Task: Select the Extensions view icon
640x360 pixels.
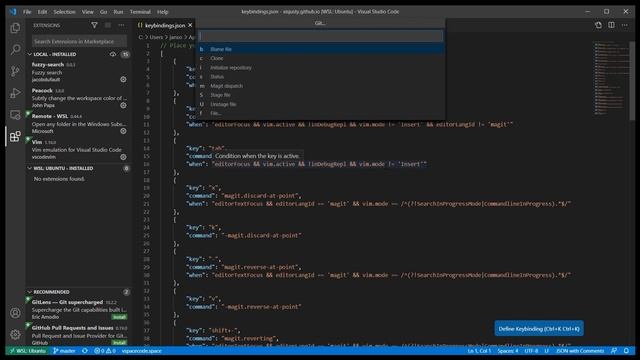Action: pos(15,136)
